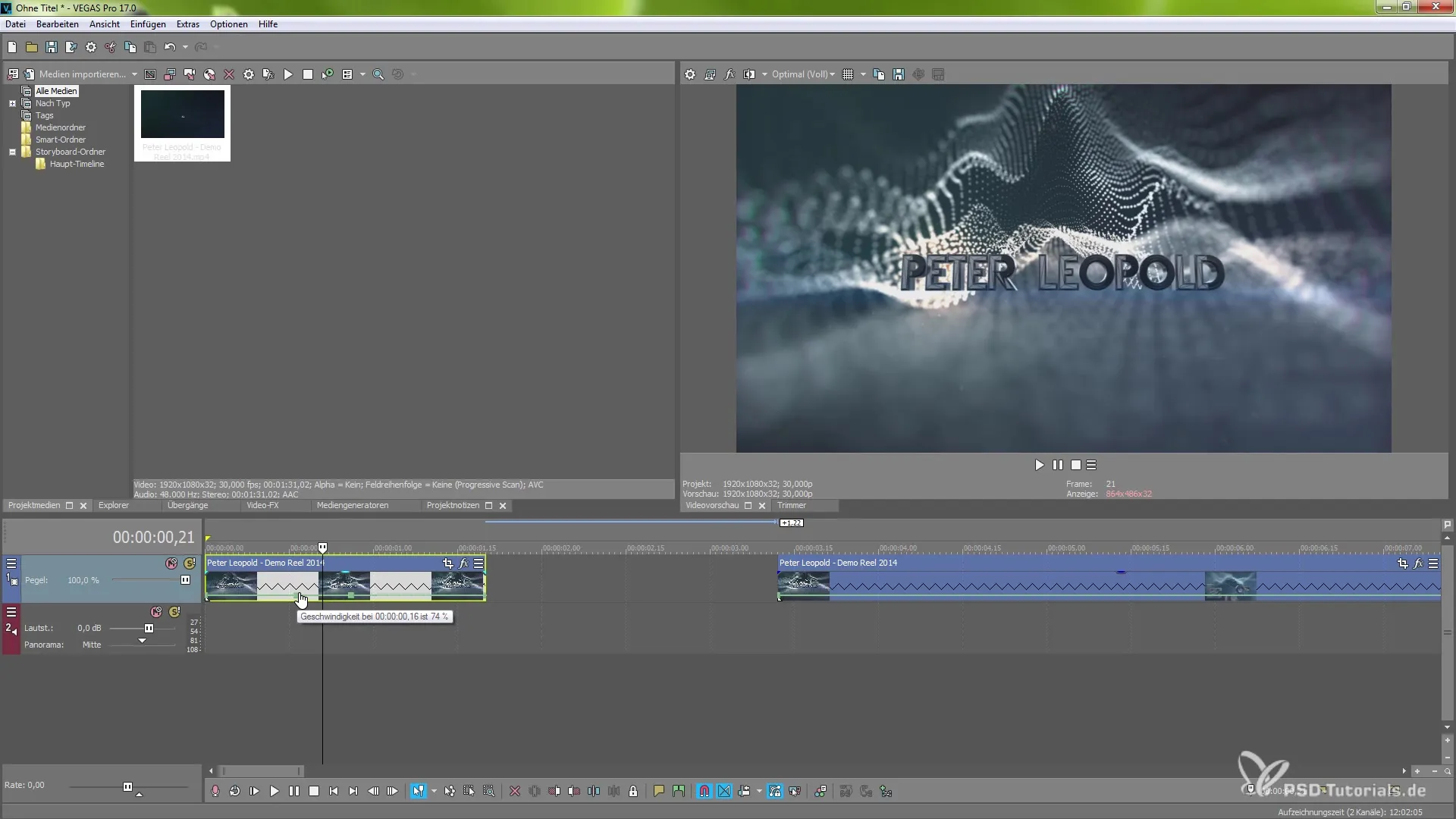The height and width of the screenshot is (819, 1456).
Task: Click the Lock event padlock icon
Action: (x=633, y=791)
